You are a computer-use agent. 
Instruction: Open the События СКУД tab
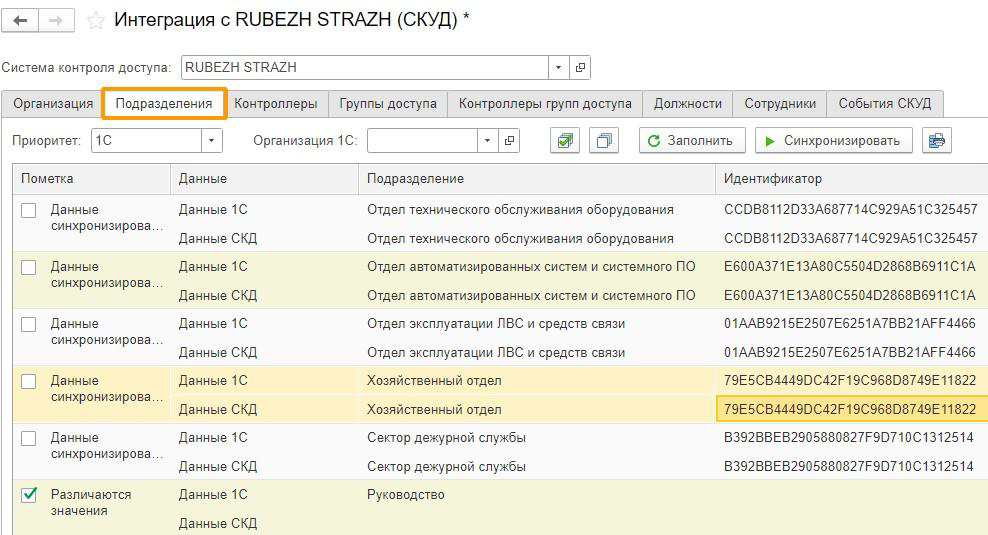(x=884, y=104)
